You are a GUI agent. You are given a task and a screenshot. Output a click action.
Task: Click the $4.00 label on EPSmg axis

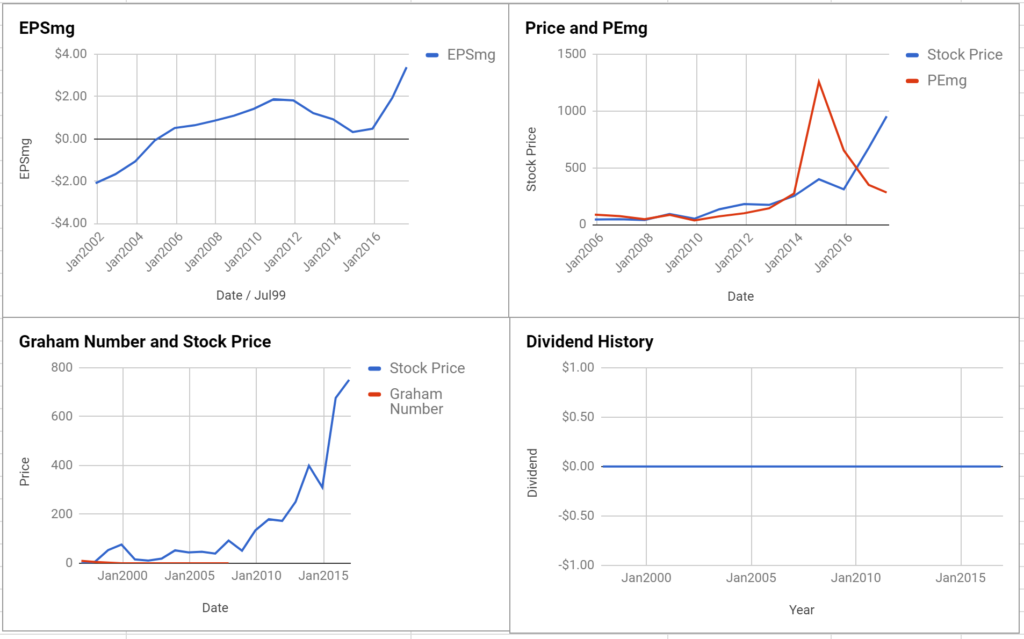(x=71, y=54)
